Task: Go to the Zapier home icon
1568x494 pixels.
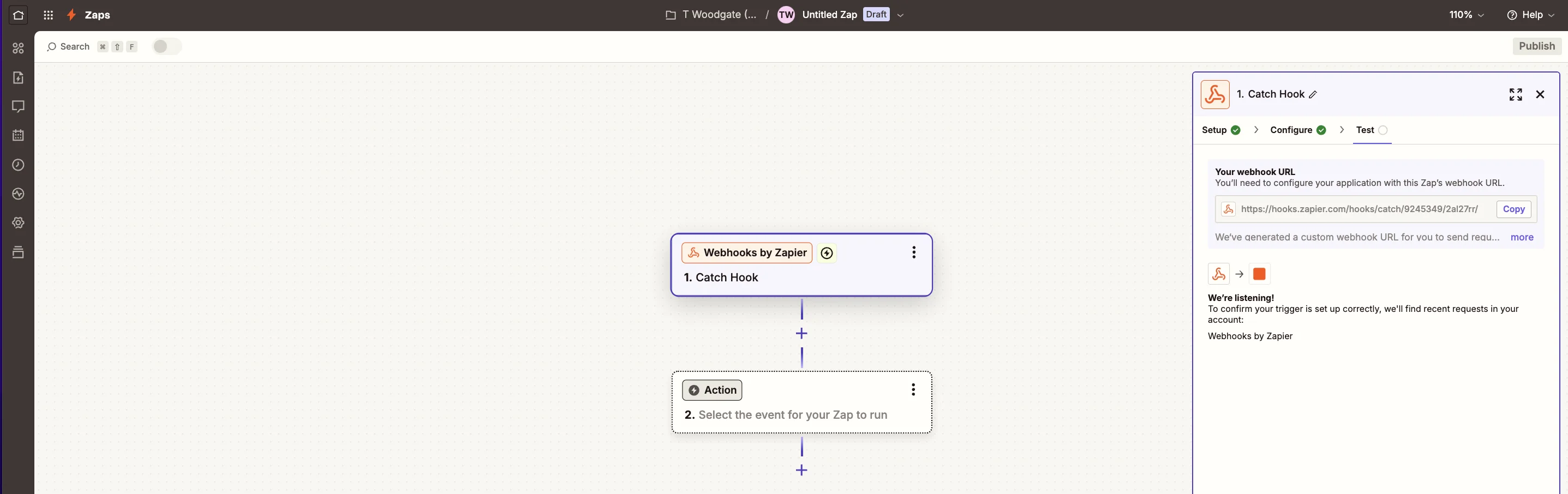Action: coord(18,15)
